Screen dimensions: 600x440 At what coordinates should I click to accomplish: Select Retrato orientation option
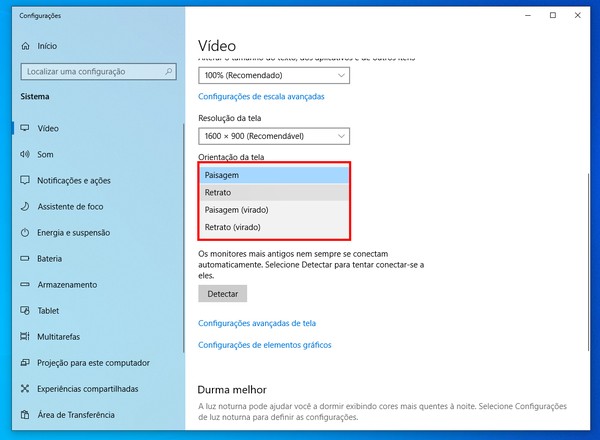274,192
